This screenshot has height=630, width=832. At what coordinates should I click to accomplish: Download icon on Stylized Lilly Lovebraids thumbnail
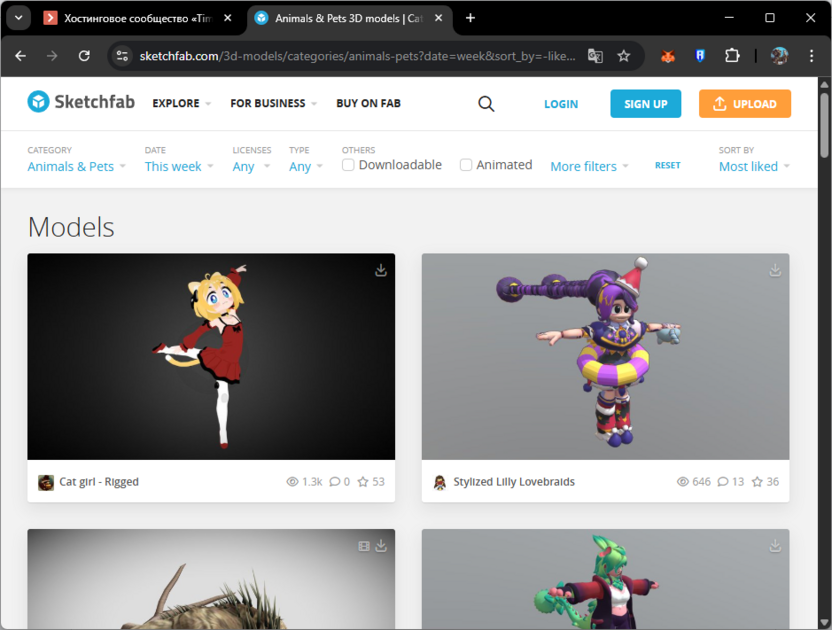[775, 270]
